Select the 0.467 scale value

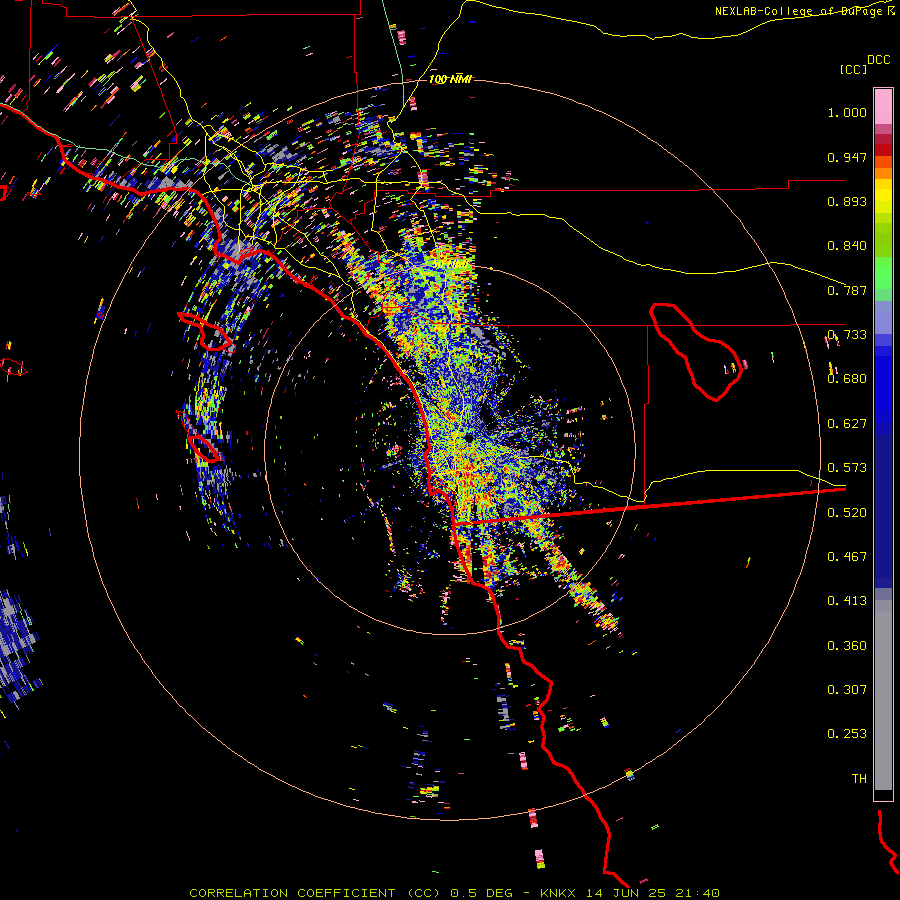coord(847,557)
